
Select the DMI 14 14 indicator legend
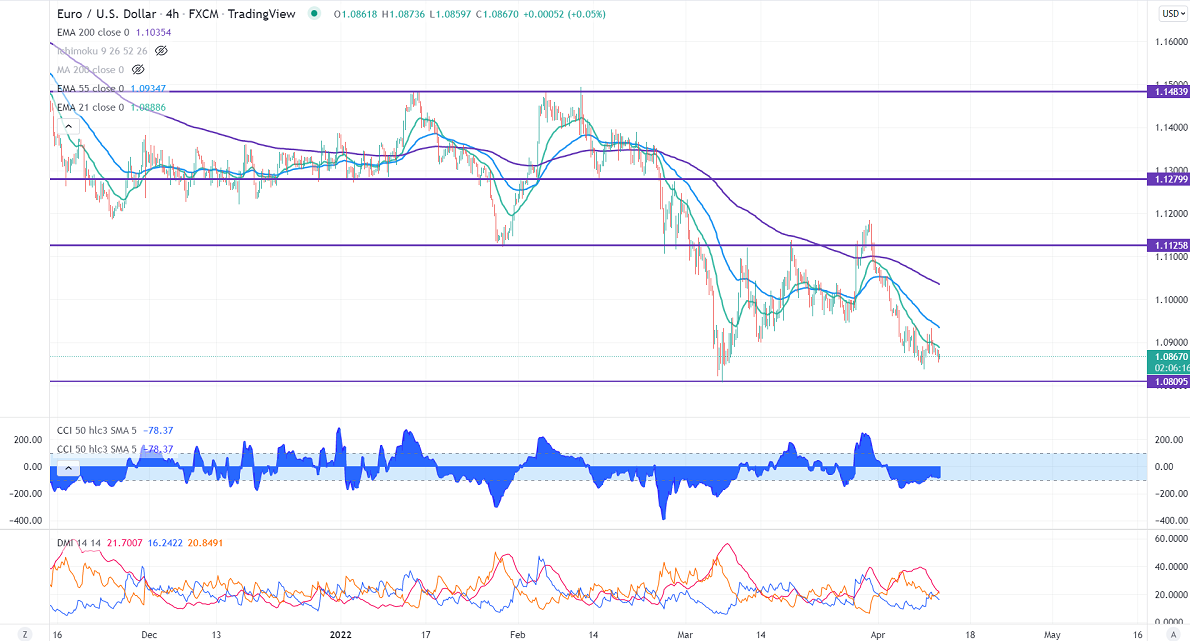[x=79, y=543]
